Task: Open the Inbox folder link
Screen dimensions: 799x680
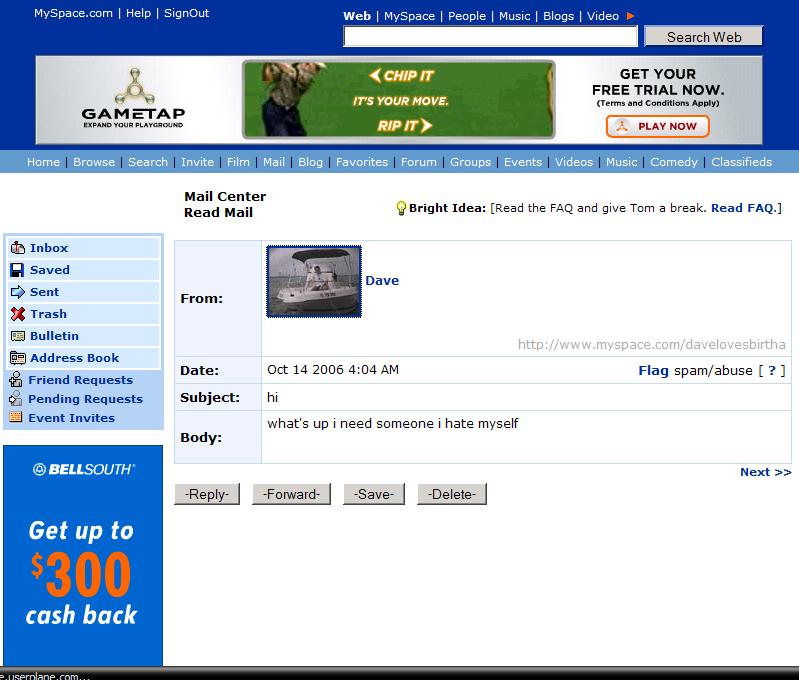Action: pos(49,248)
